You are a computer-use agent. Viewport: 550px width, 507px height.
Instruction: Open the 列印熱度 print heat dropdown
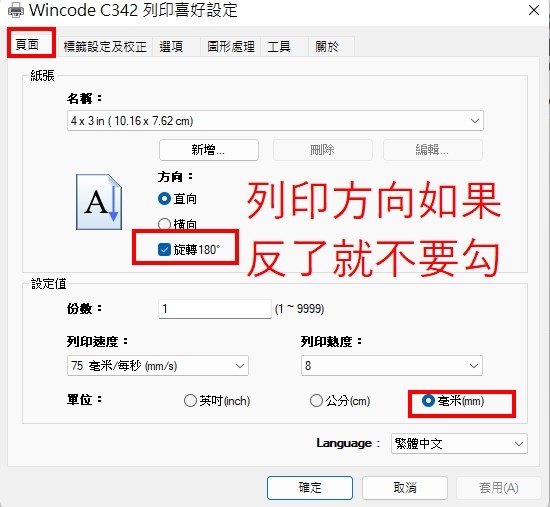pyautogui.click(x=392, y=366)
